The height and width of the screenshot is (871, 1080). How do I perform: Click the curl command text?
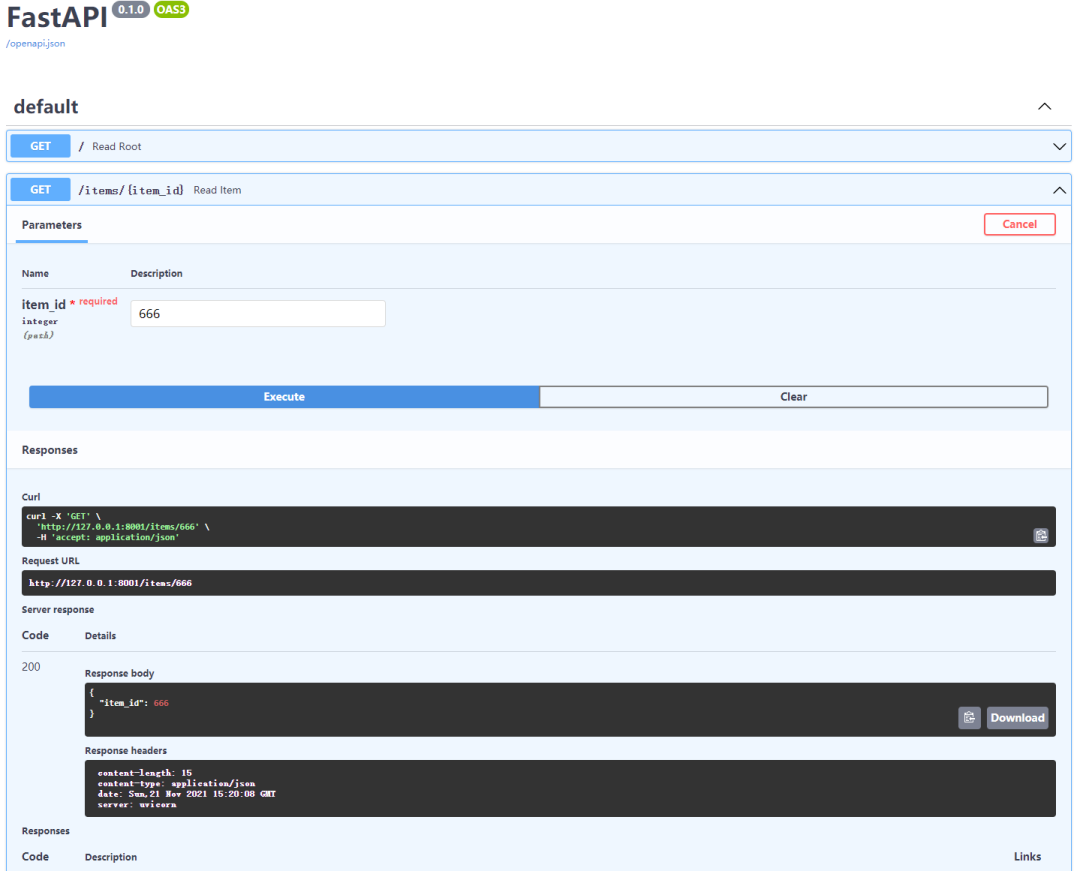pos(118,527)
